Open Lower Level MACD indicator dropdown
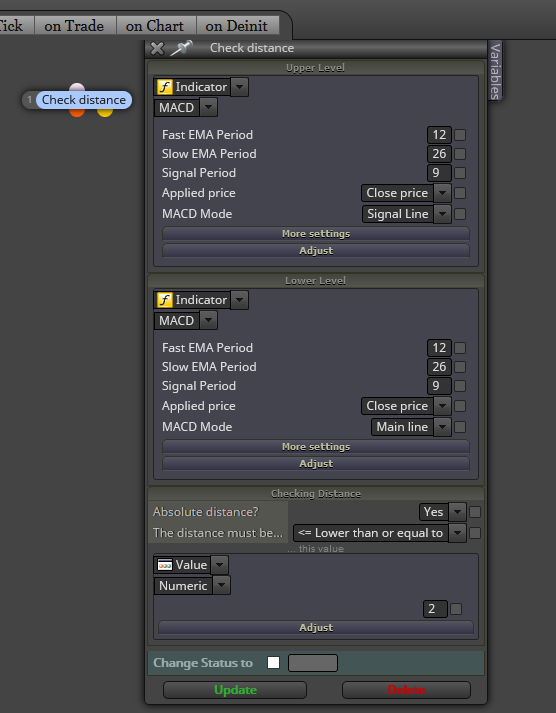 tap(208, 321)
